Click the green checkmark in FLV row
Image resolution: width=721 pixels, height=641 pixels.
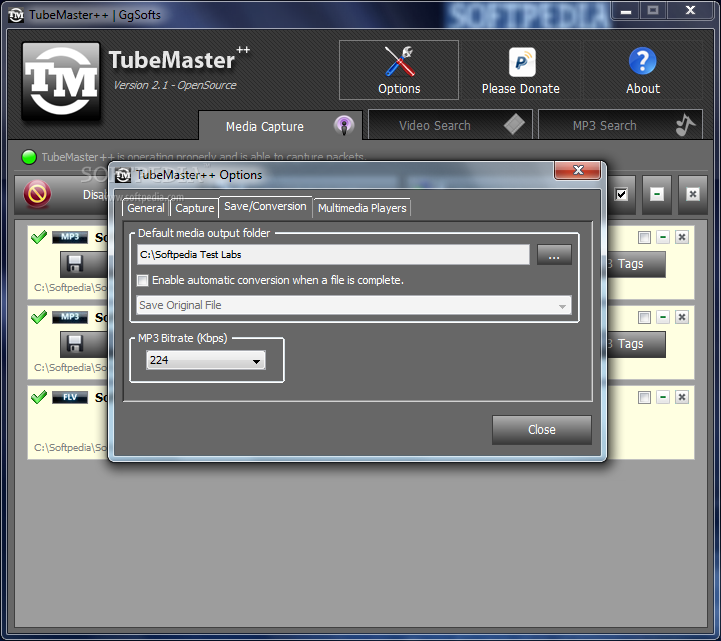pyautogui.click(x=39, y=397)
